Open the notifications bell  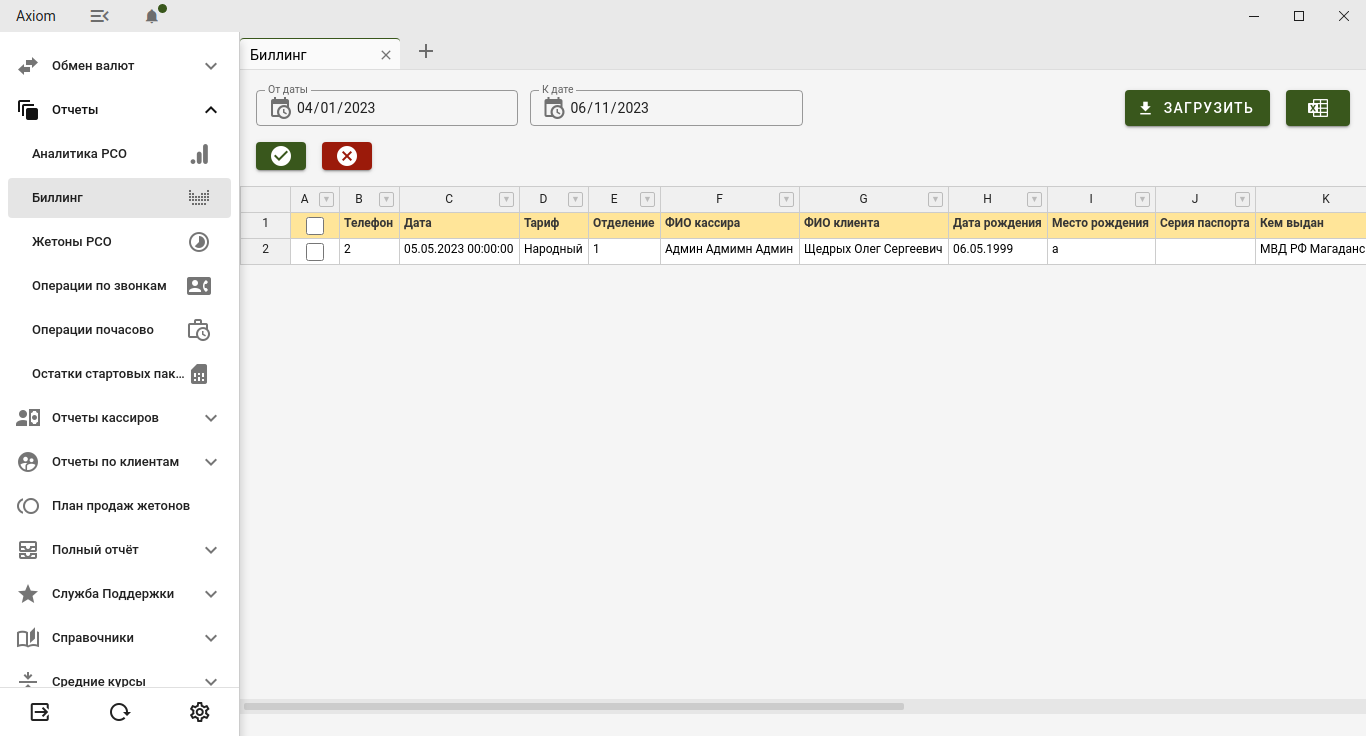(152, 16)
